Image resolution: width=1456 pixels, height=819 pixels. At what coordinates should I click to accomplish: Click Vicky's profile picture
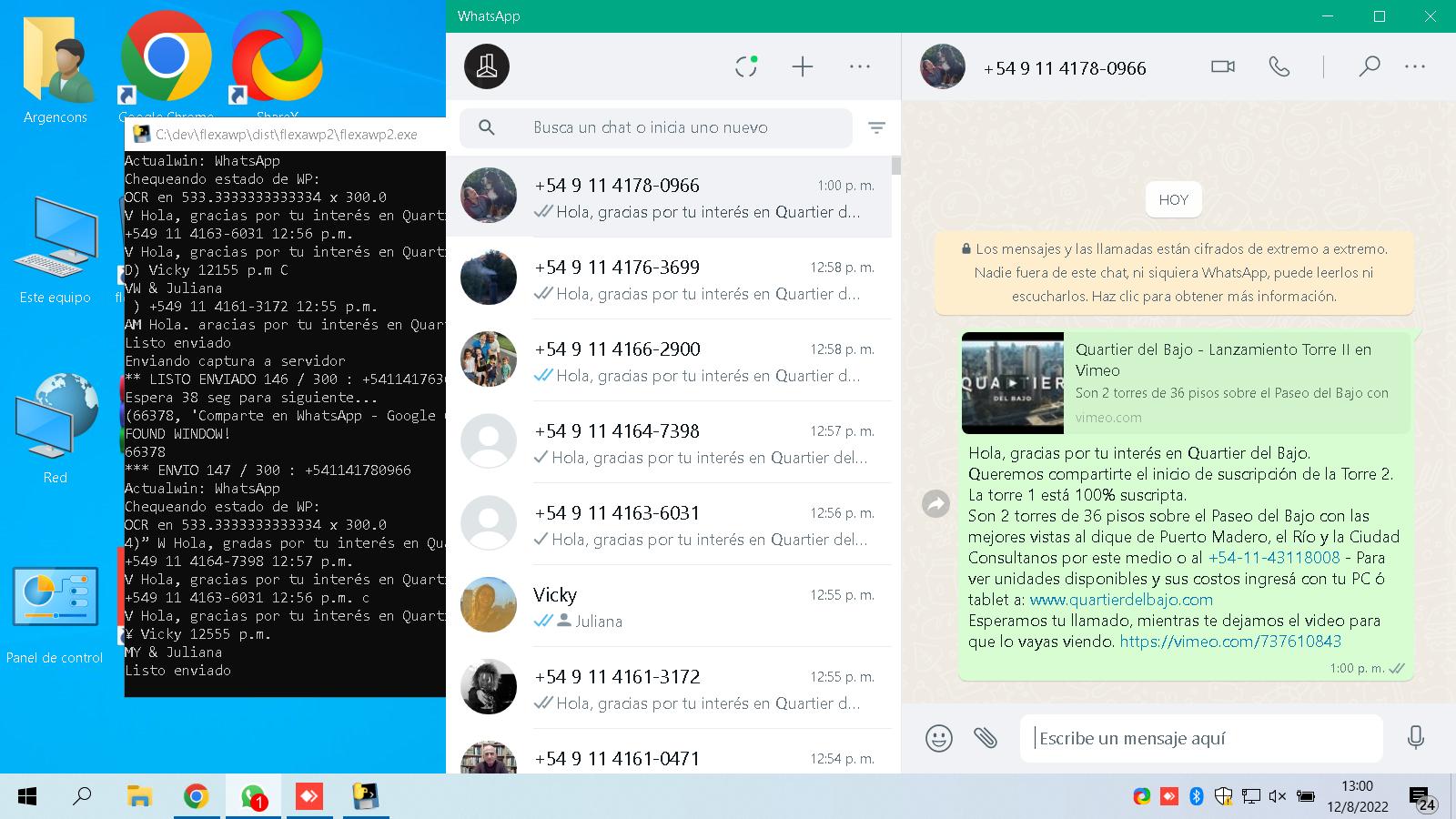489,604
